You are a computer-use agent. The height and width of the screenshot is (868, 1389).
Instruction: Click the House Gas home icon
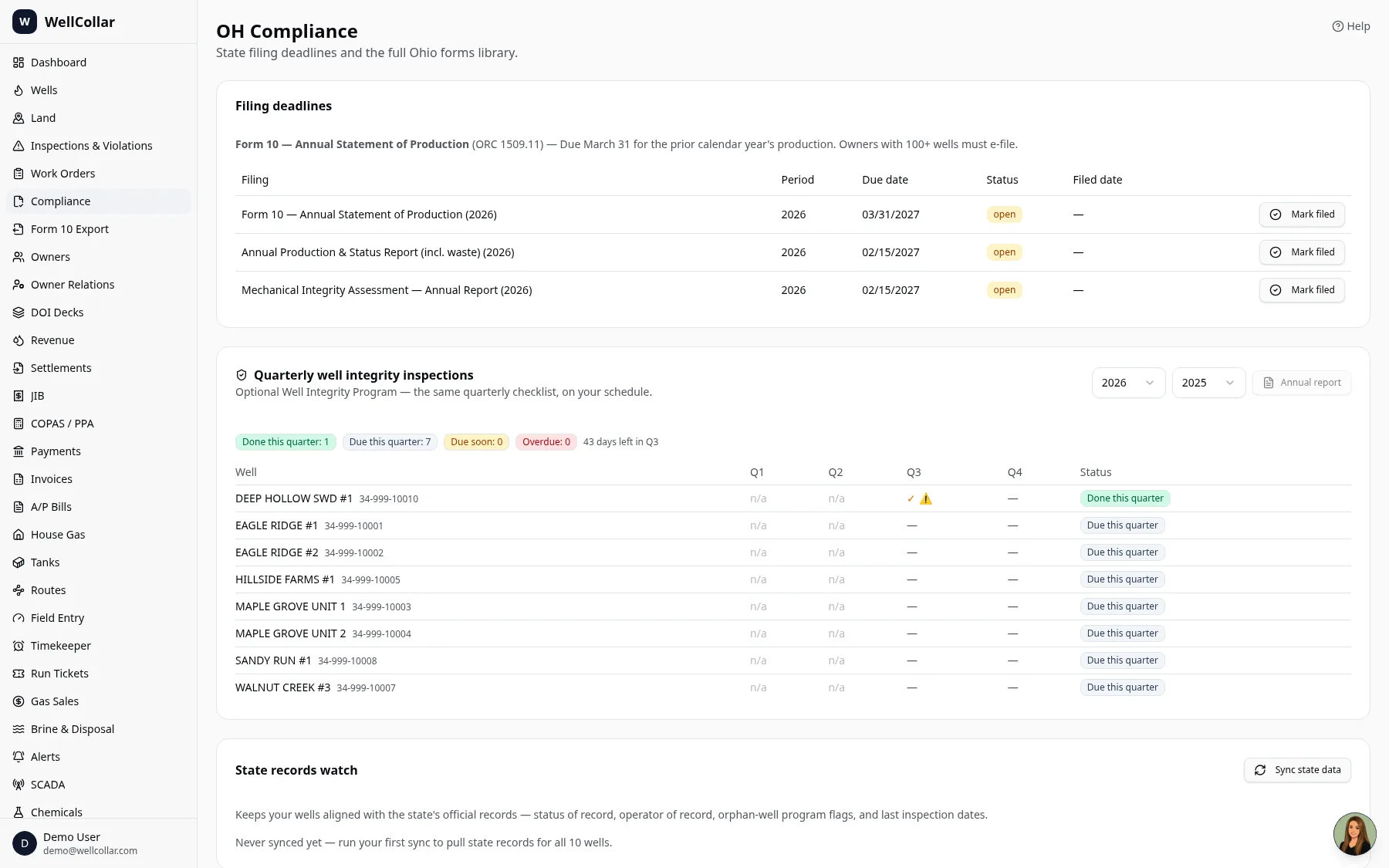pyautogui.click(x=19, y=535)
